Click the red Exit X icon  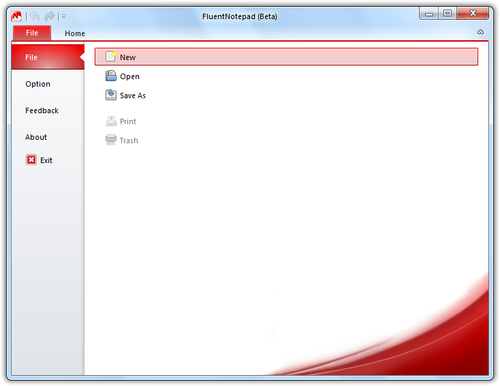coord(31,160)
